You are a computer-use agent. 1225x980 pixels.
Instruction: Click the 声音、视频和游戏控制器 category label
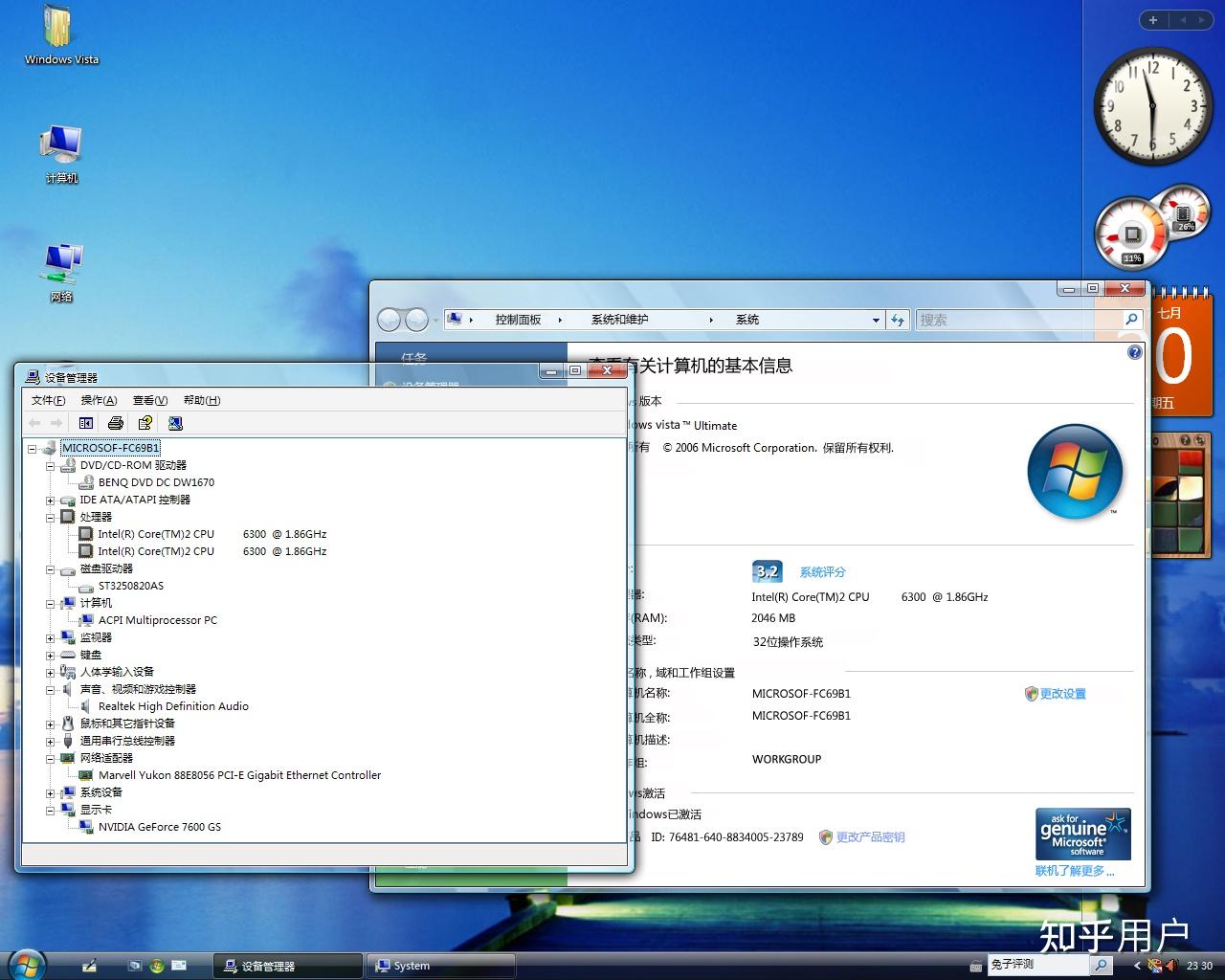pyautogui.click(x=138, y=689)
